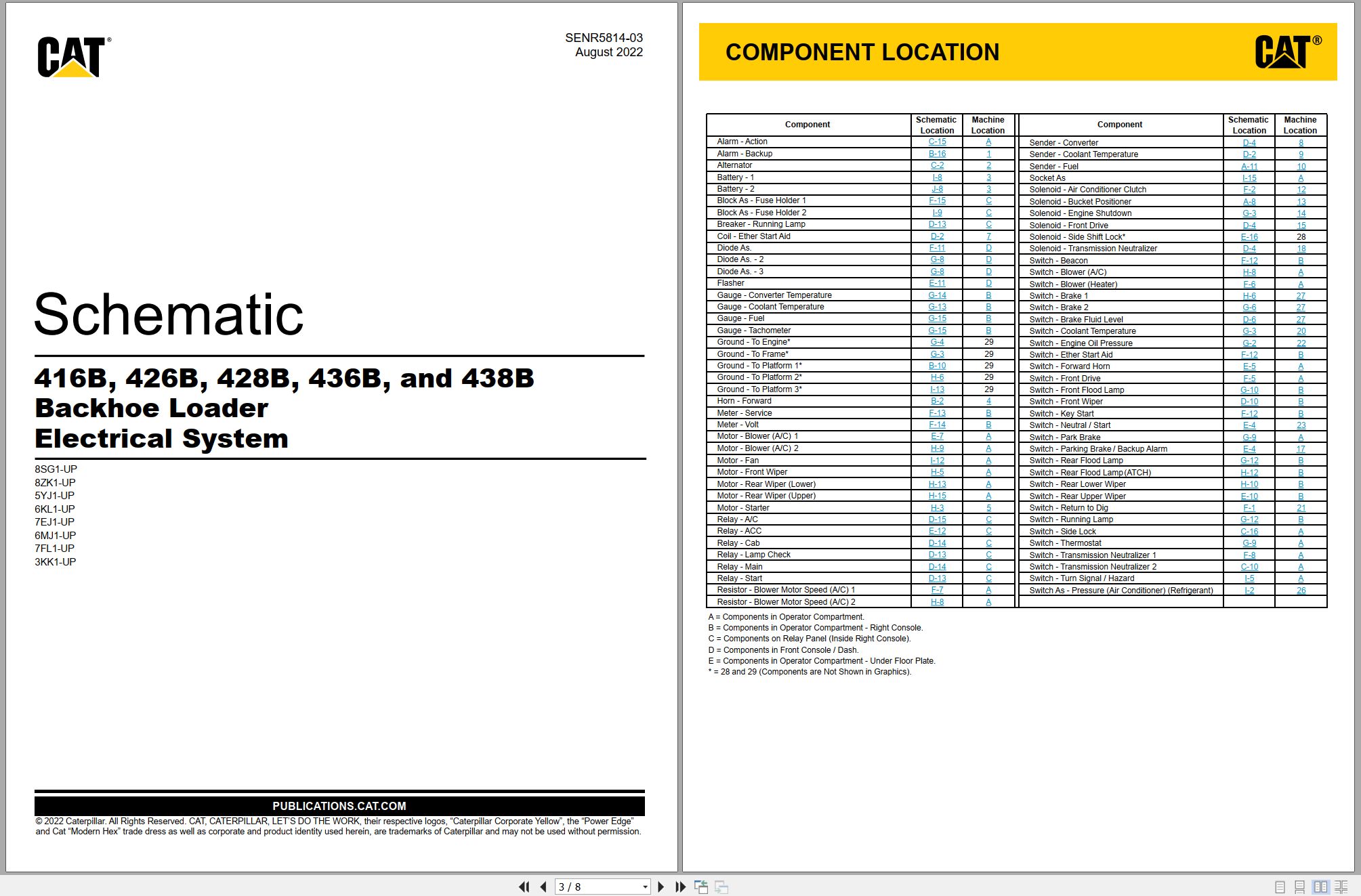The height and width of the screenshot is (896, 1361).
Task: Select continuous facing page layout
Action: (x=1341, y=887)
